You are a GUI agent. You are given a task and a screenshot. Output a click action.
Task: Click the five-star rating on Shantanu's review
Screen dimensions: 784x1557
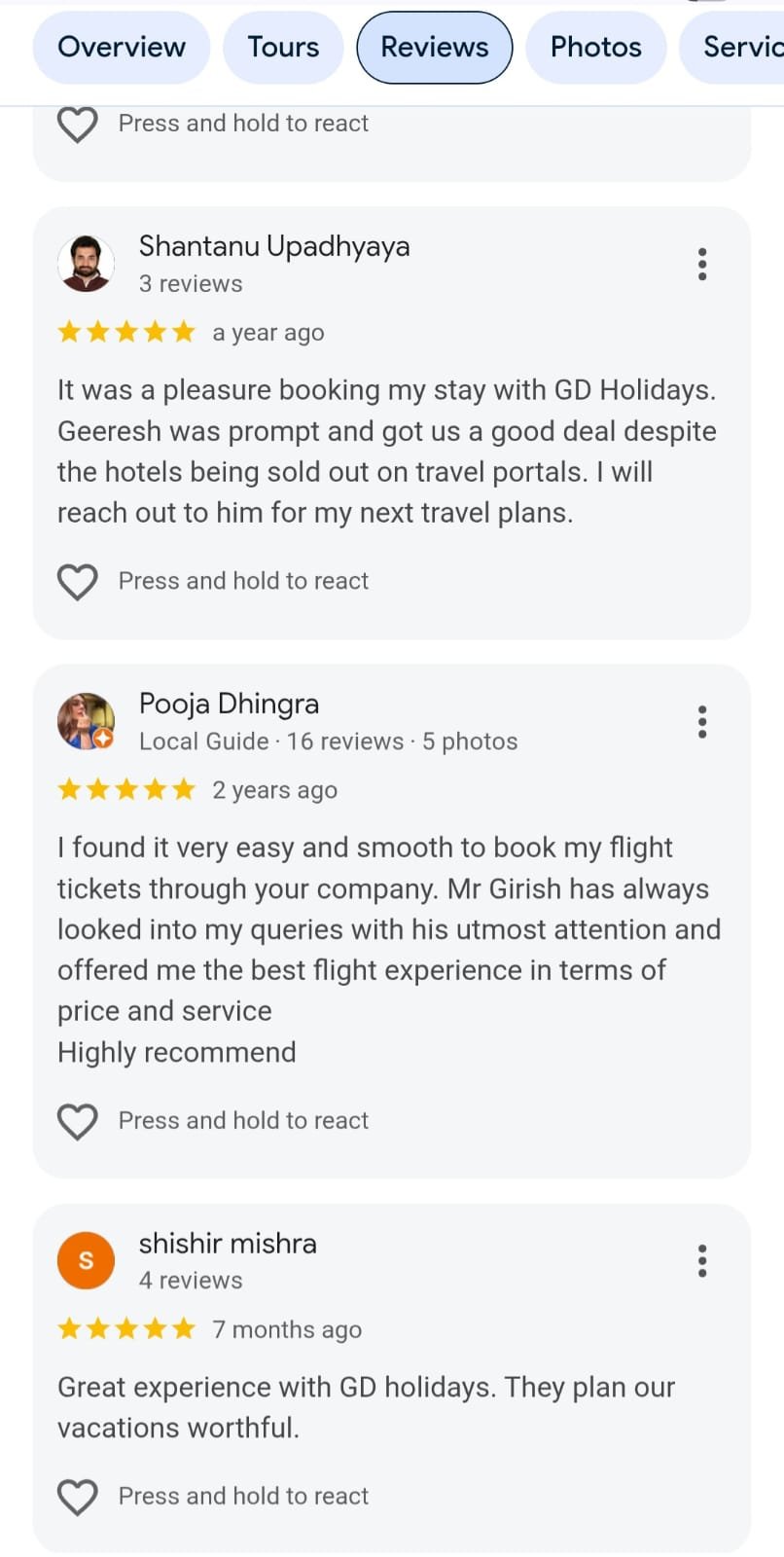click(x=126, y=332)
